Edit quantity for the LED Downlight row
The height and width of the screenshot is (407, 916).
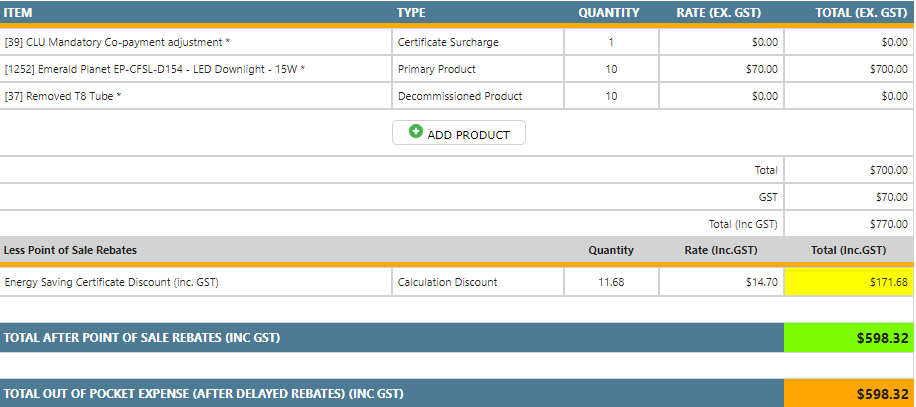(611, 69)
